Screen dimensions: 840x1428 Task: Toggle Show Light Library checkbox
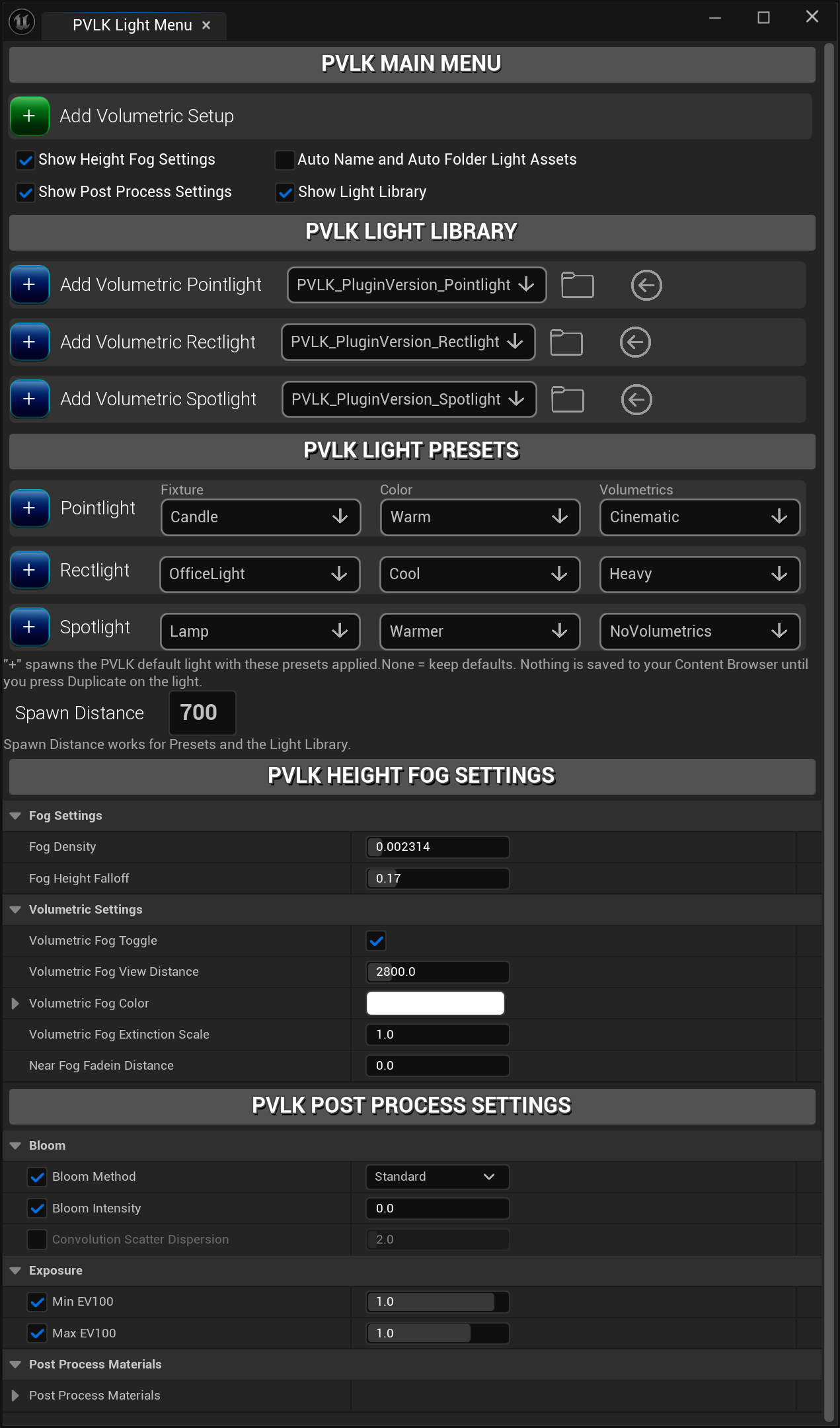(x=285, y=192)
